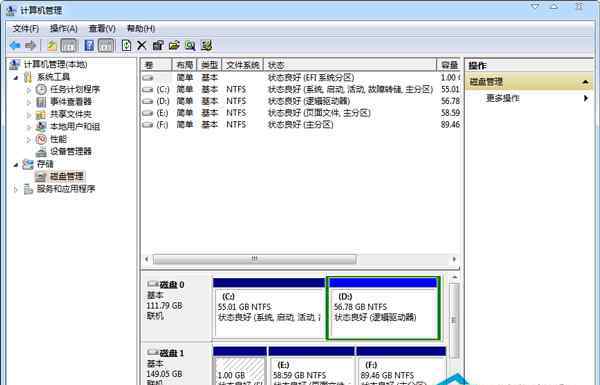600x385 pixels.
Task: Toggle the action pane toolbar icon
Action: [106, 46]
